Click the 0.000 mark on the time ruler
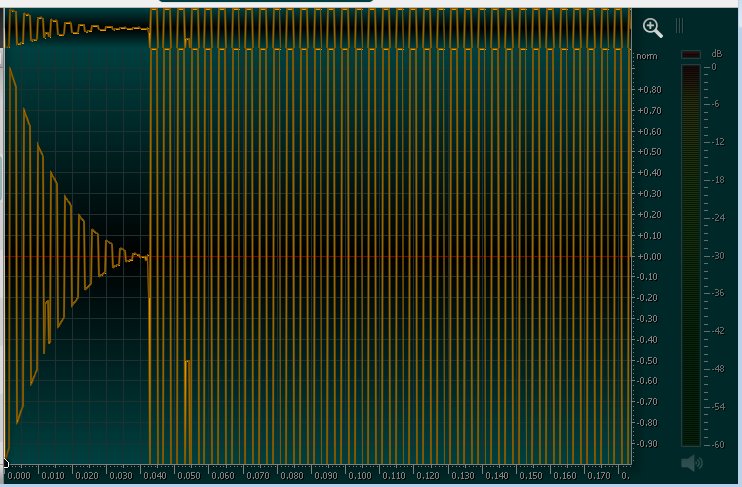Viewport: 742px width, 487px height. pos(19,475)
